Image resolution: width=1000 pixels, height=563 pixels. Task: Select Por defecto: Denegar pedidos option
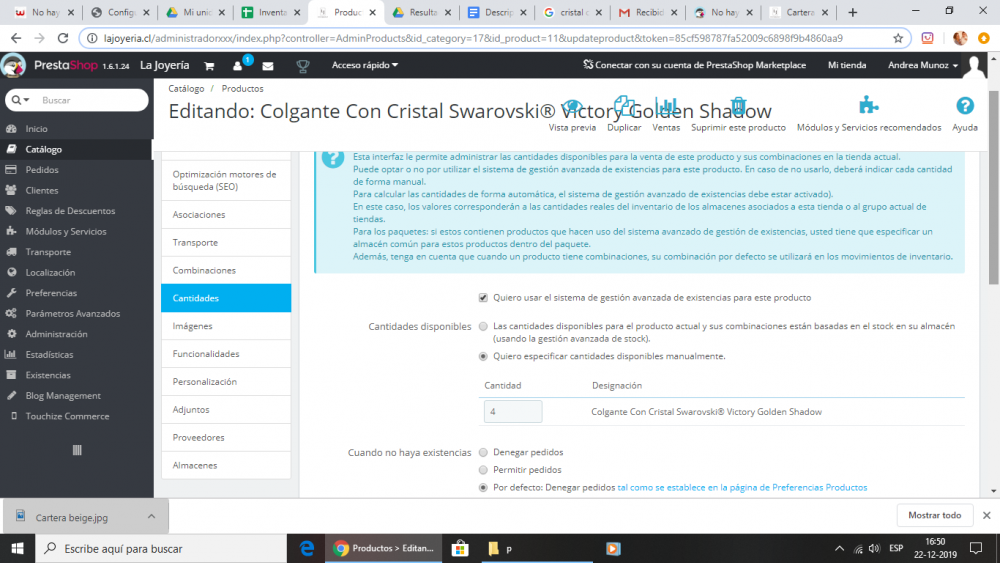[483, 488]
